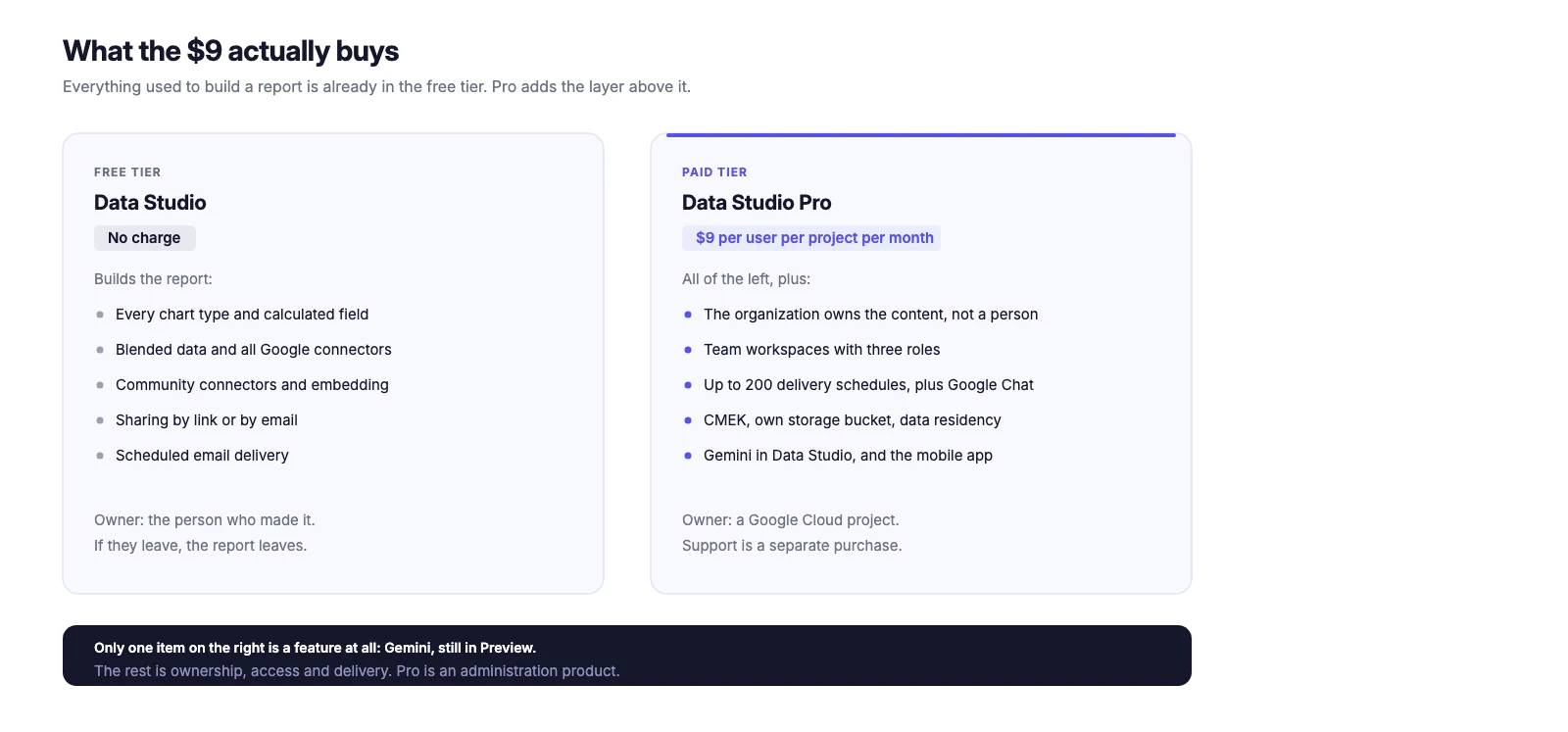Select "Team workspaces with three roles"
The image size is (1568, 732).
822,350
